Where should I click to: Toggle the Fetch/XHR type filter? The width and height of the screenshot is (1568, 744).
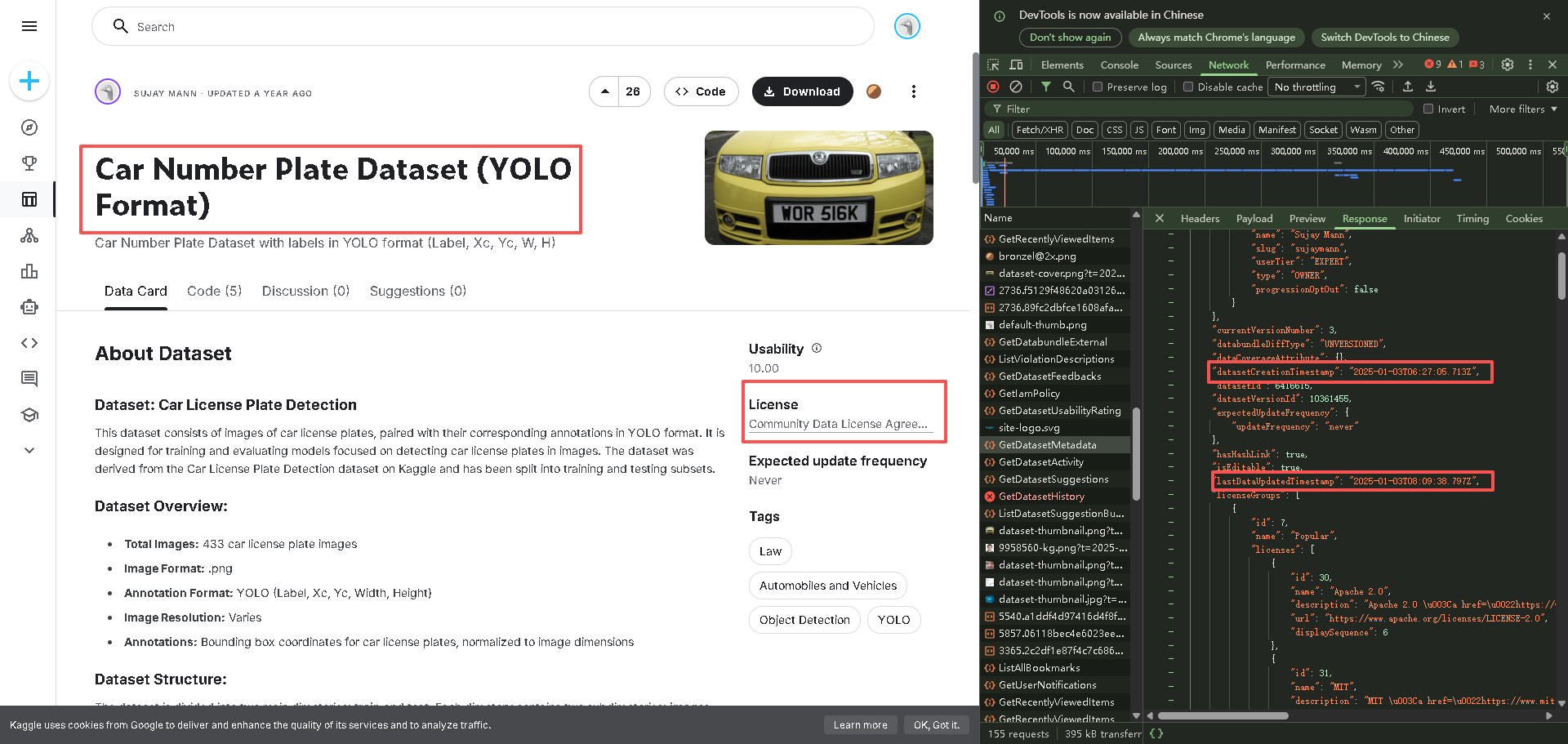tap(1040, 130)
